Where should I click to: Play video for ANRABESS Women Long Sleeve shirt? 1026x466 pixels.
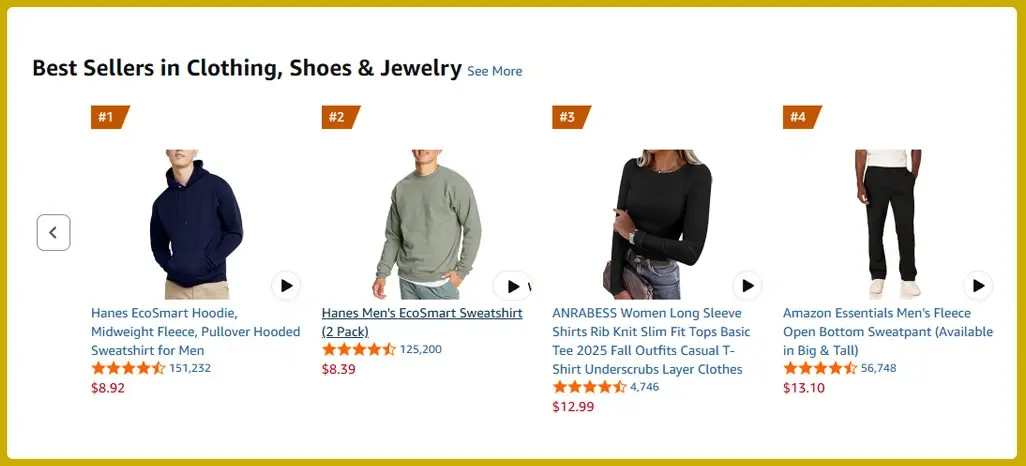[747, 286]
